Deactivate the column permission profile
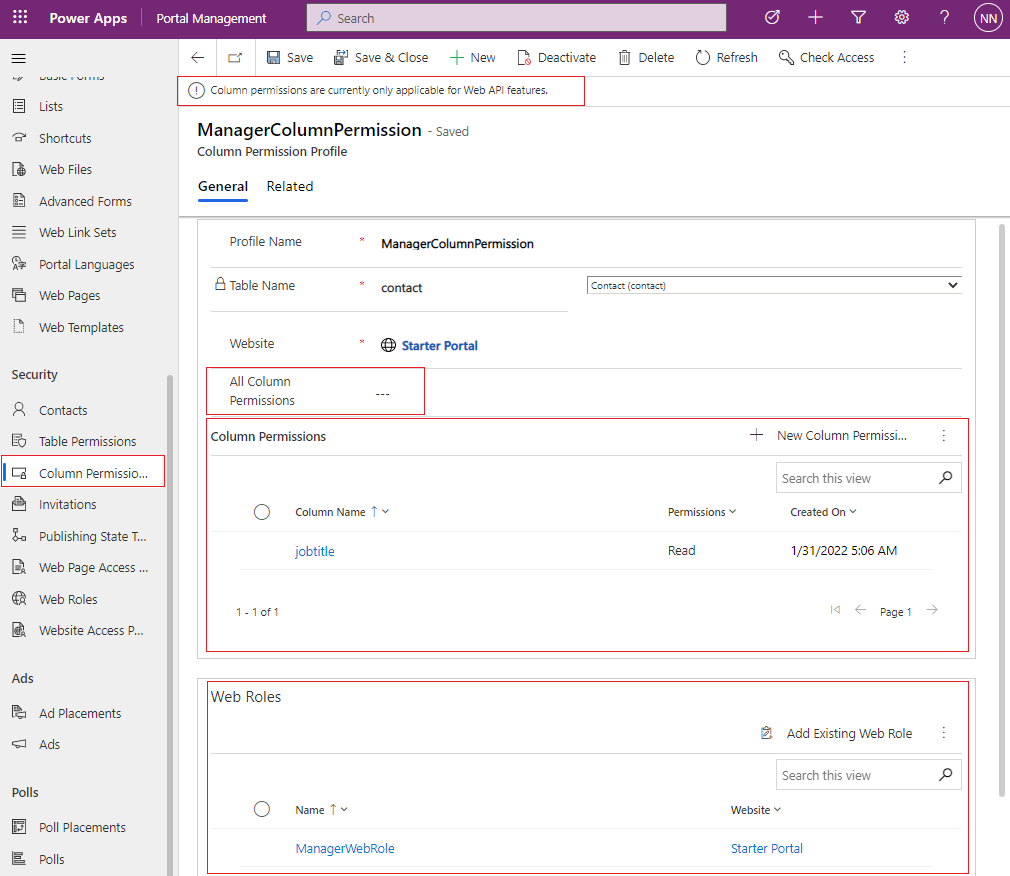Screen dimensions: 1010x876 [557, 57]
